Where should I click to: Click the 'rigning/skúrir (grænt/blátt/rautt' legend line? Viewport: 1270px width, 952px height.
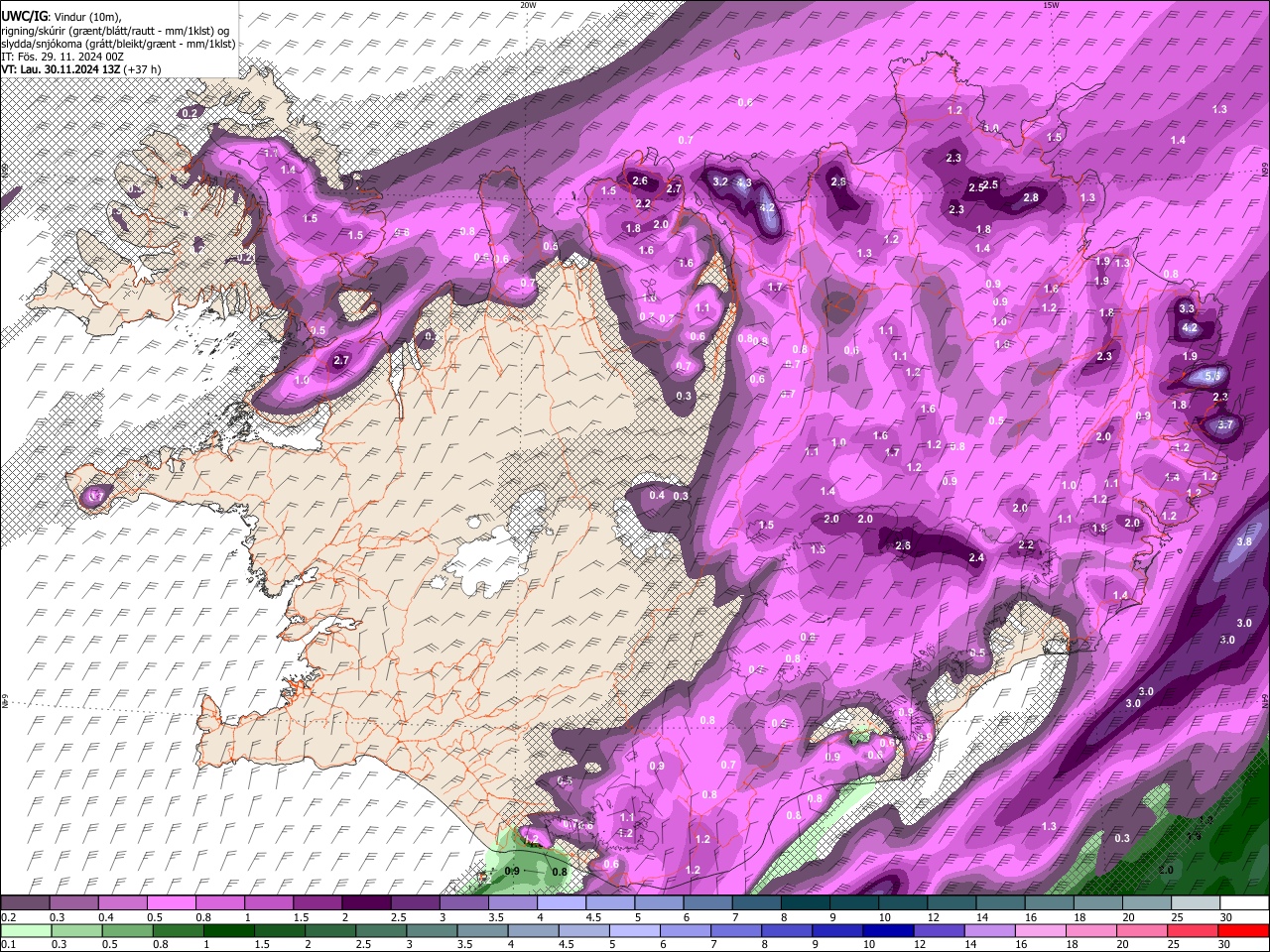coord(118,31)
